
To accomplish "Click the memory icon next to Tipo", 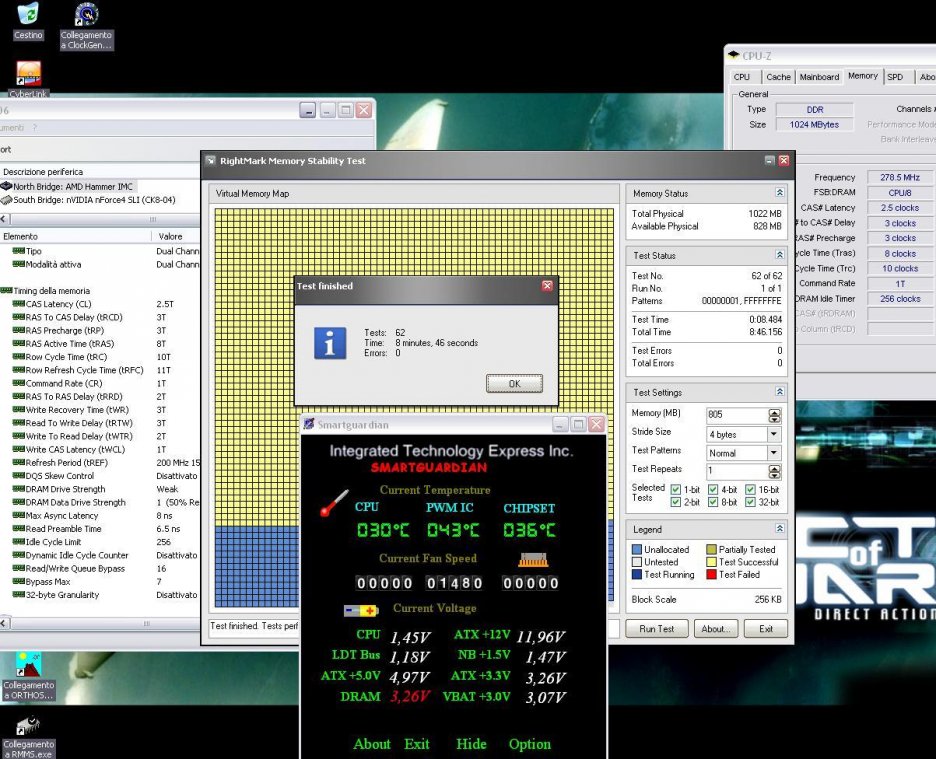I will click(19, 251).
